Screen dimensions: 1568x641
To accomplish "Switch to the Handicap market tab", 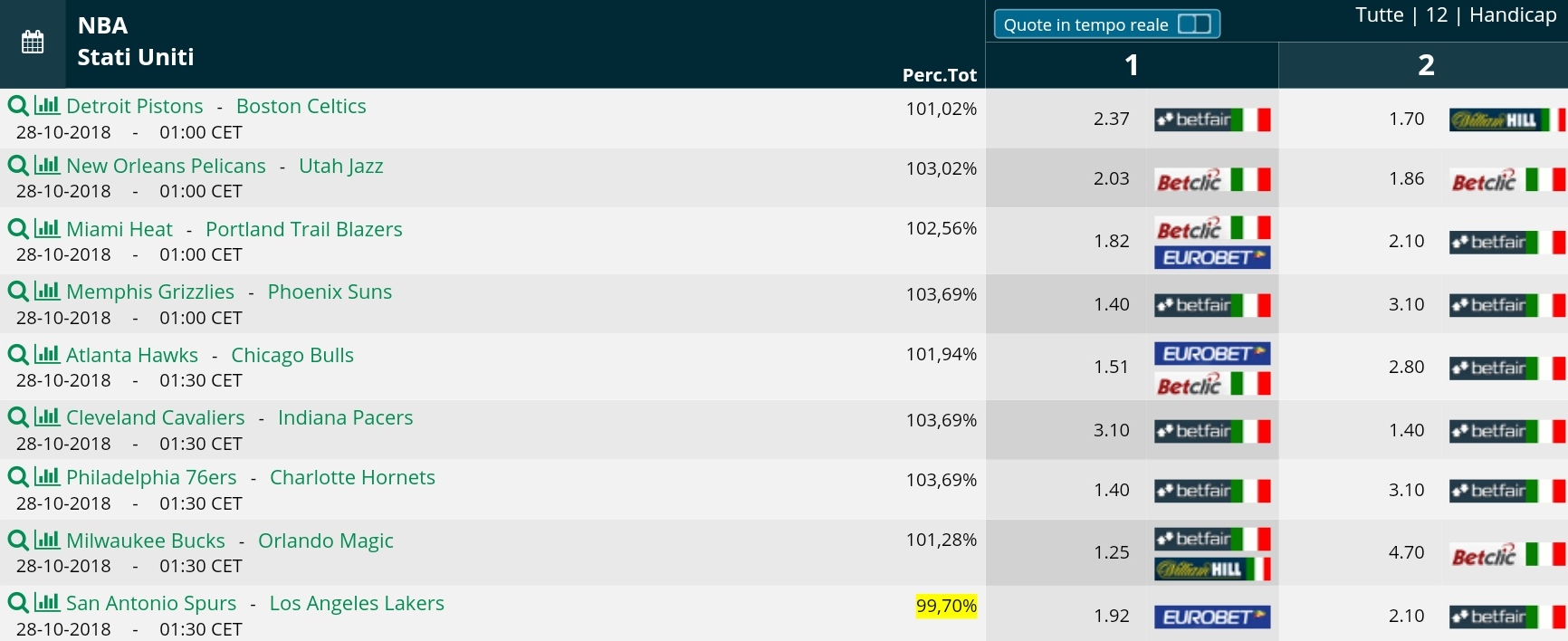I will [x=1513, y=14].
